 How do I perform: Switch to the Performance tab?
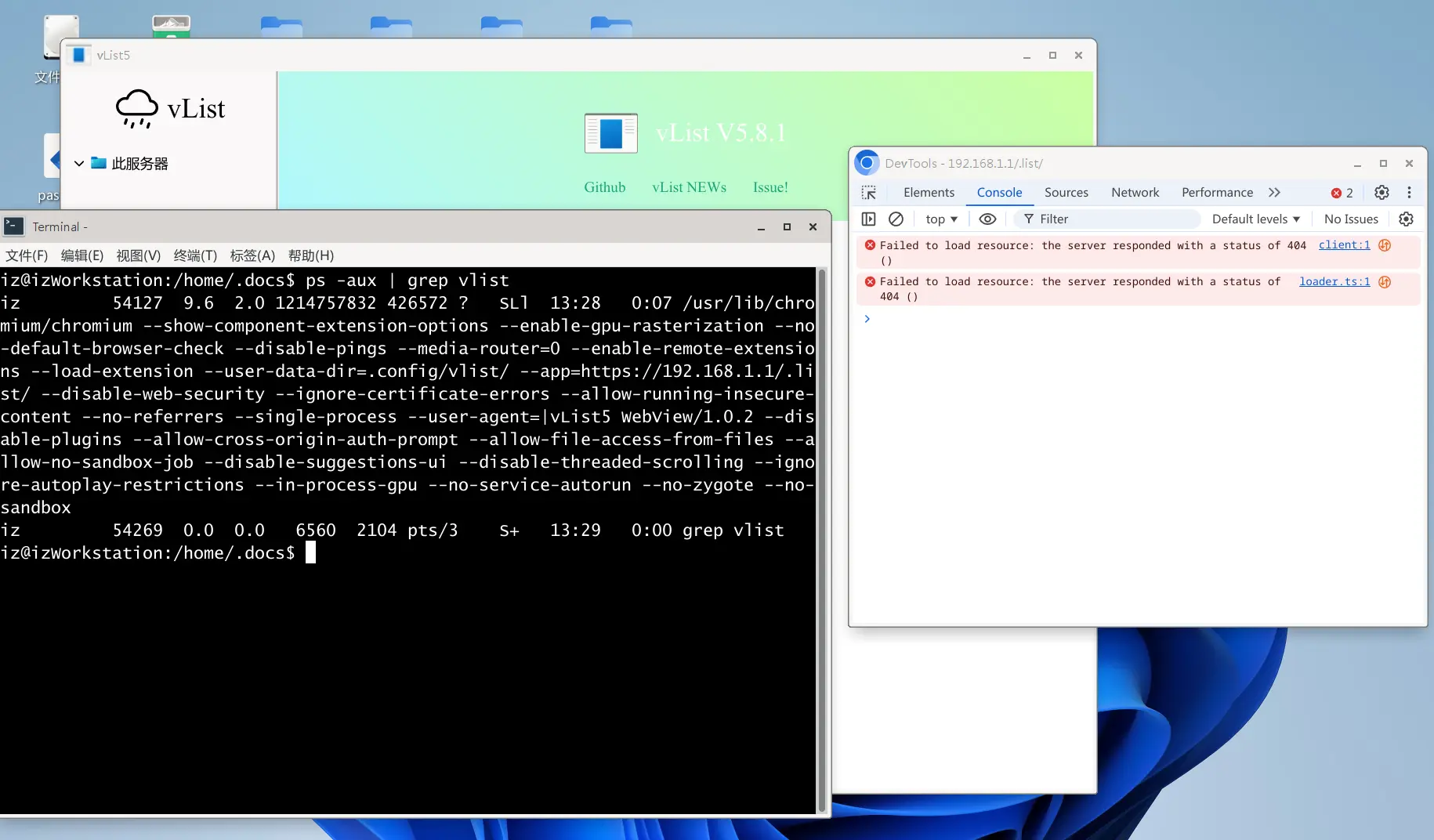1217,193
